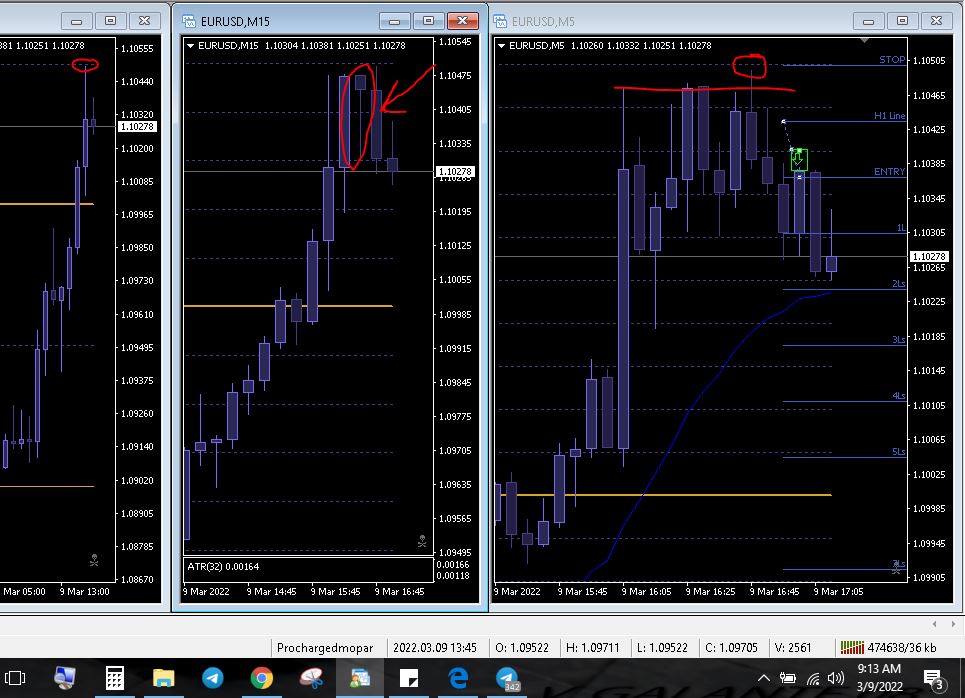Switch to the active MetaTrader taskbar icon

[x=360, y=678]
